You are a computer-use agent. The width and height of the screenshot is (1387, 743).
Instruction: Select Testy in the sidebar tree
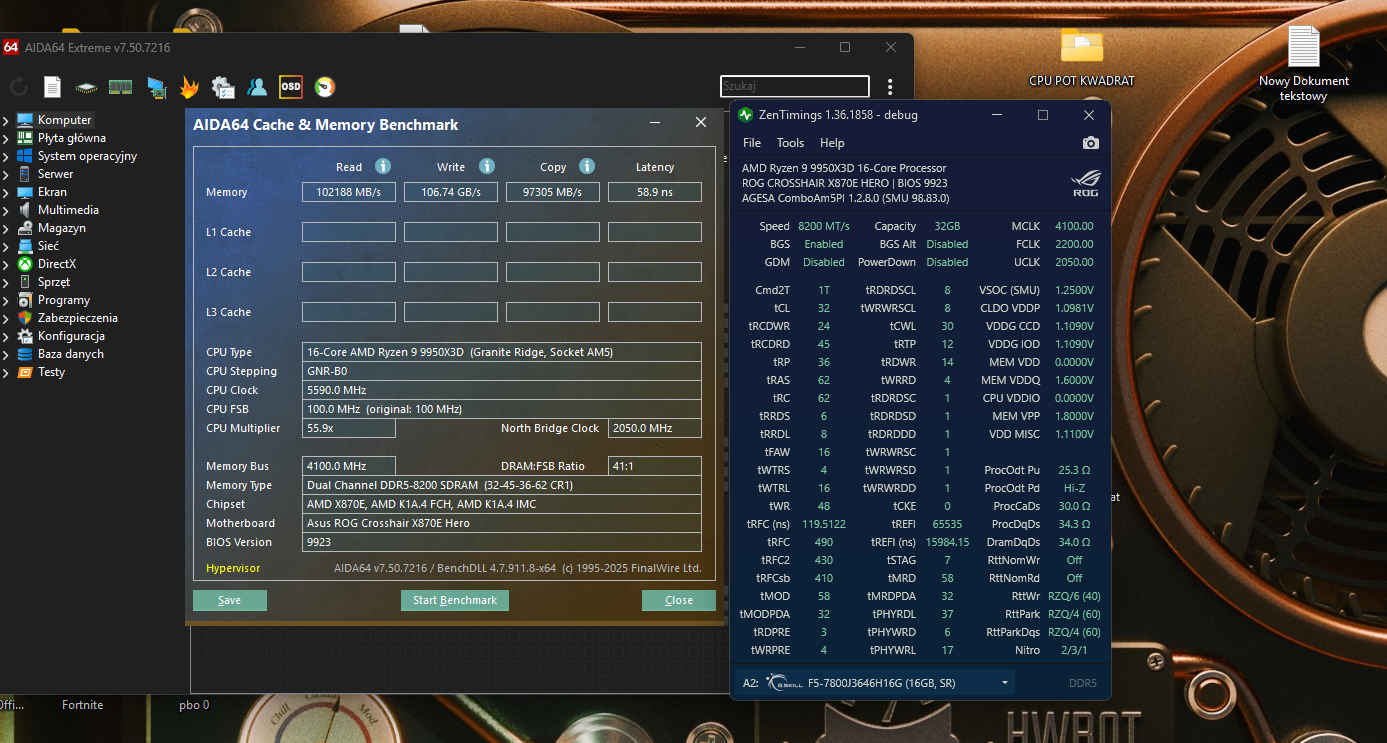pyautogui.click(x=51, y=372)
